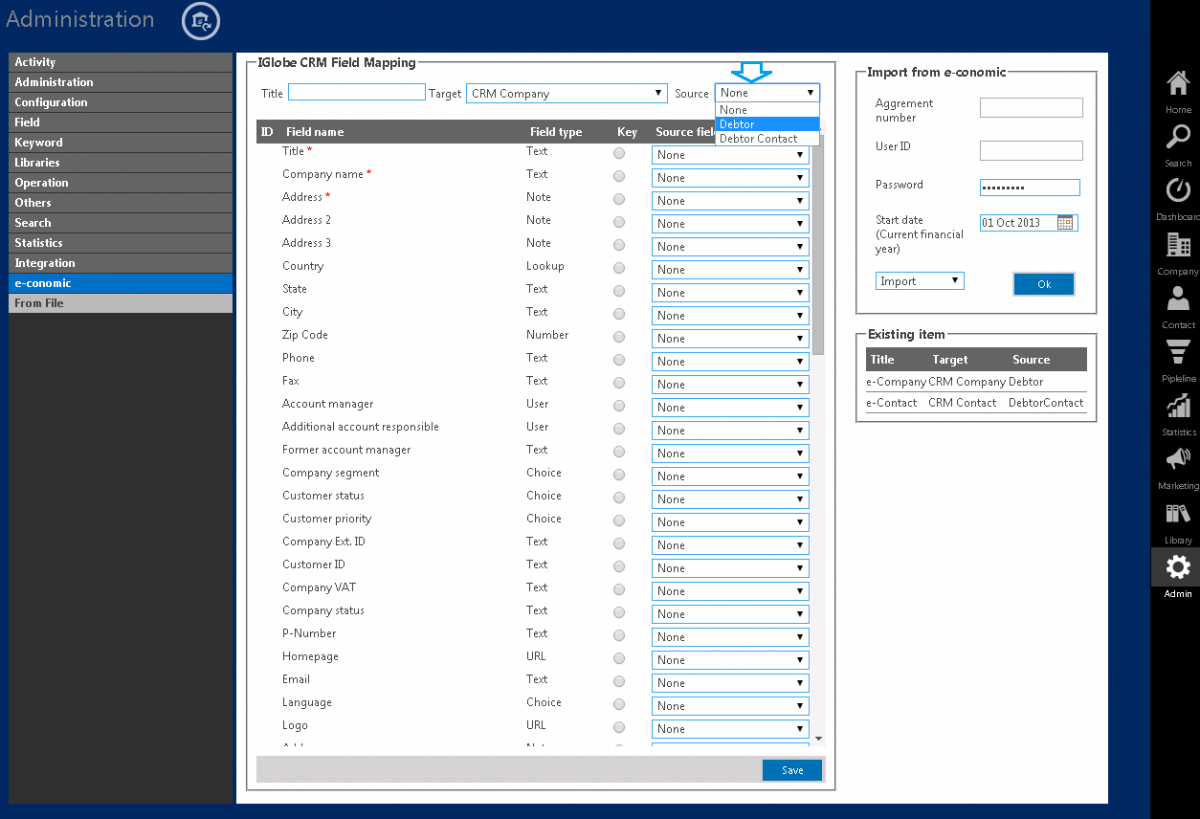Image resolution: width=1200 pixels, height=819 pixels.
Task: Select Key radio for Email row
Action: point(619,682)
